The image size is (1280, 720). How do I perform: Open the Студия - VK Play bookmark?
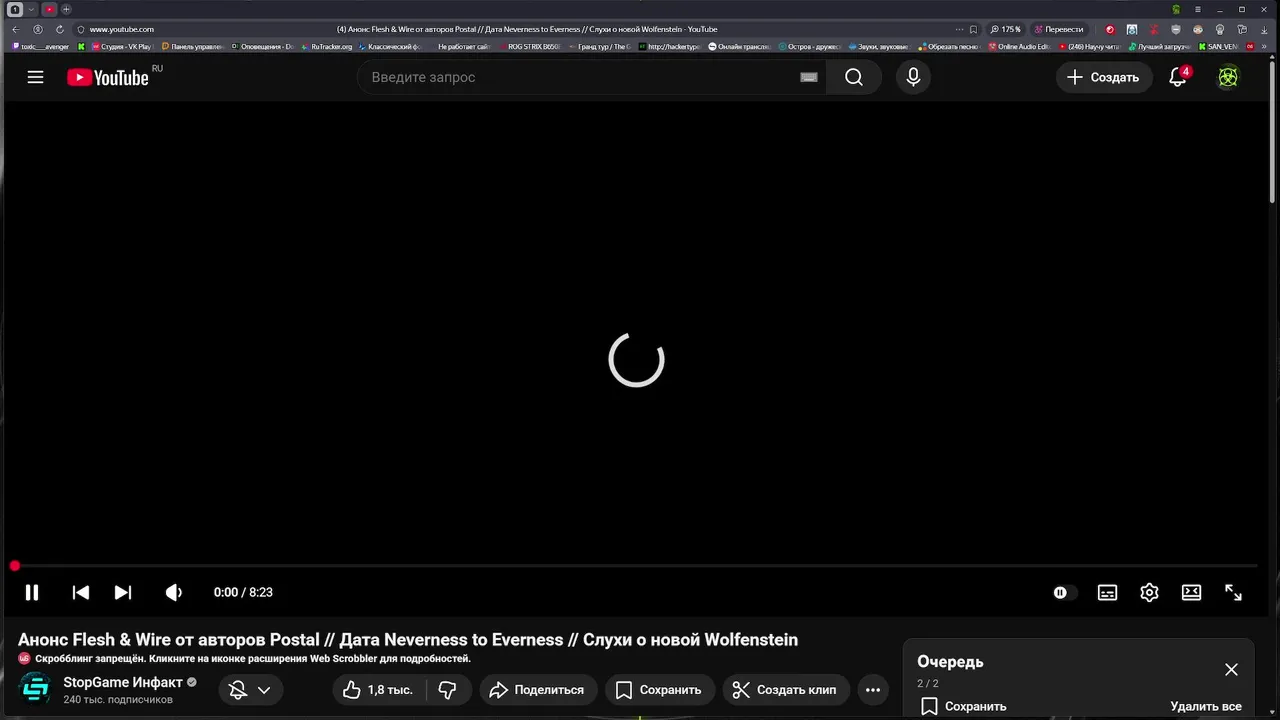(121, 46)
